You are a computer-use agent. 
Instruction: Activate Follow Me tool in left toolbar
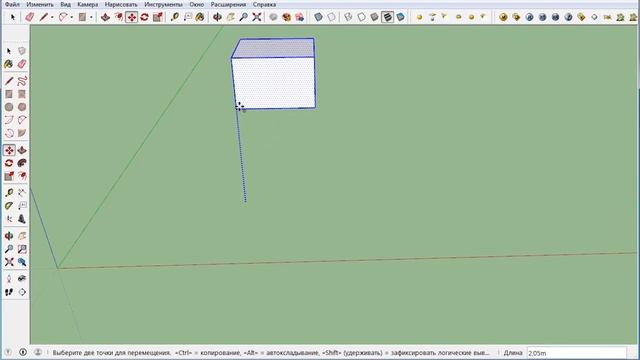pyautogui.click(x=22, y=163)
